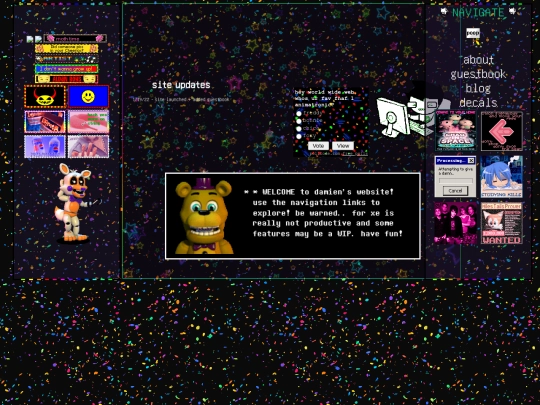Go to the blog page
The height and width of the screenshot is (405, 540).
click(478, 89)
